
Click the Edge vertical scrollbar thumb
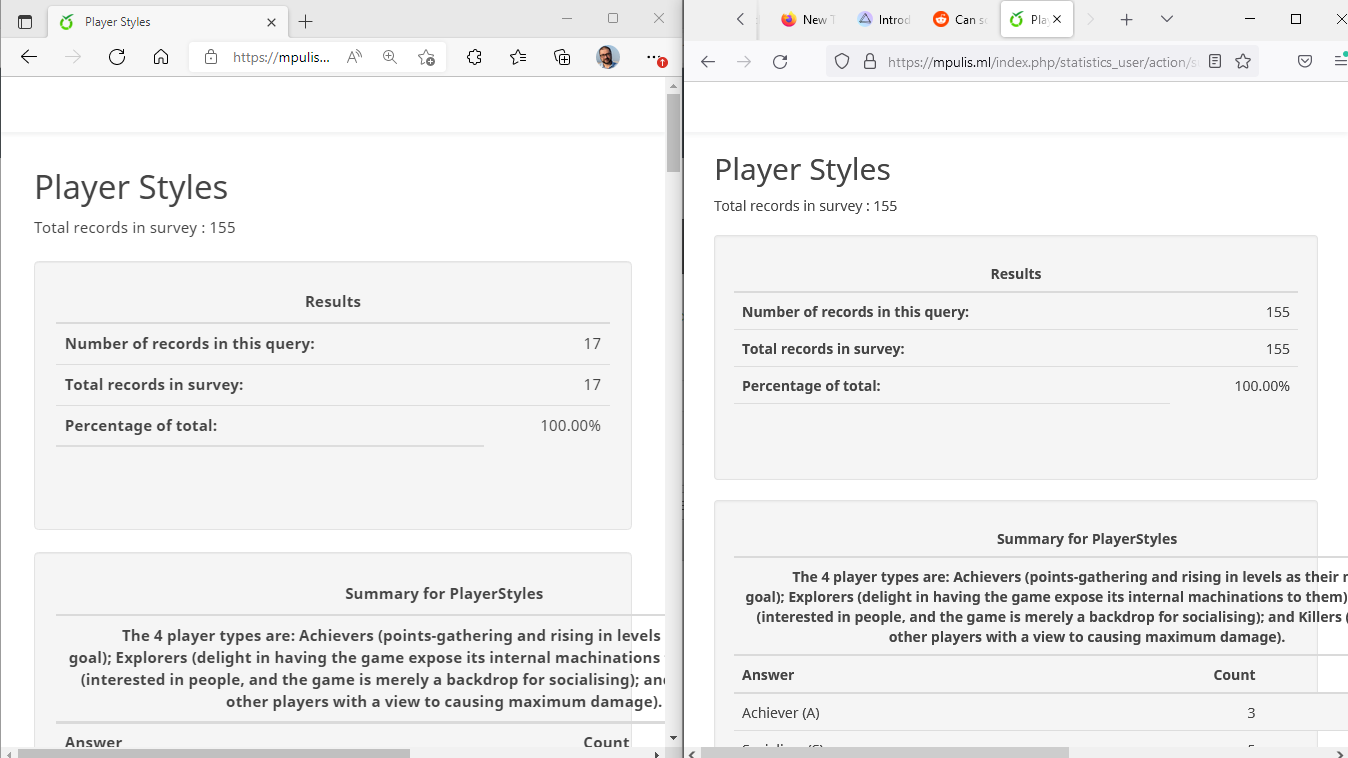tap(673, 132)
